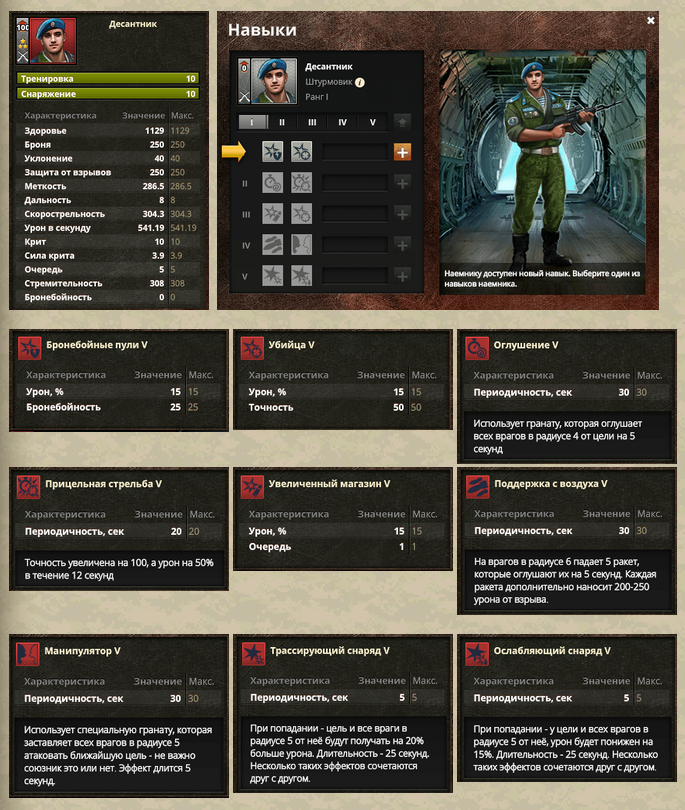Image resolution: width=685 pixels, height=810 pixels.
Task: Select the armor-piercing bullets skill icon in row I
Action: click(272, 152)
